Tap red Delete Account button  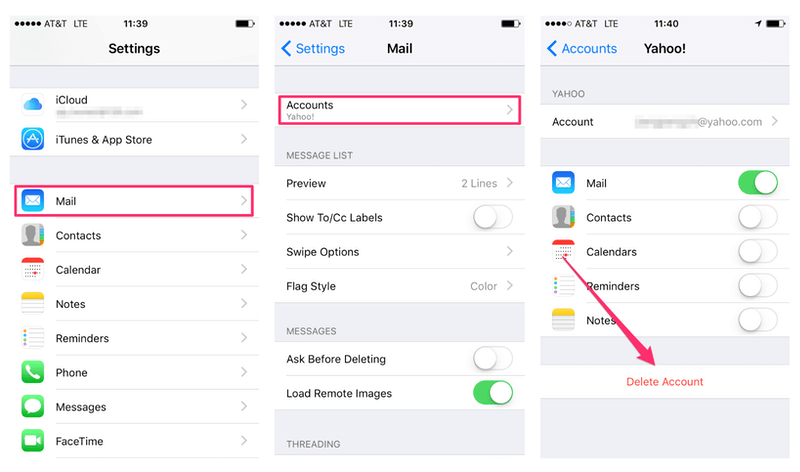664,382
